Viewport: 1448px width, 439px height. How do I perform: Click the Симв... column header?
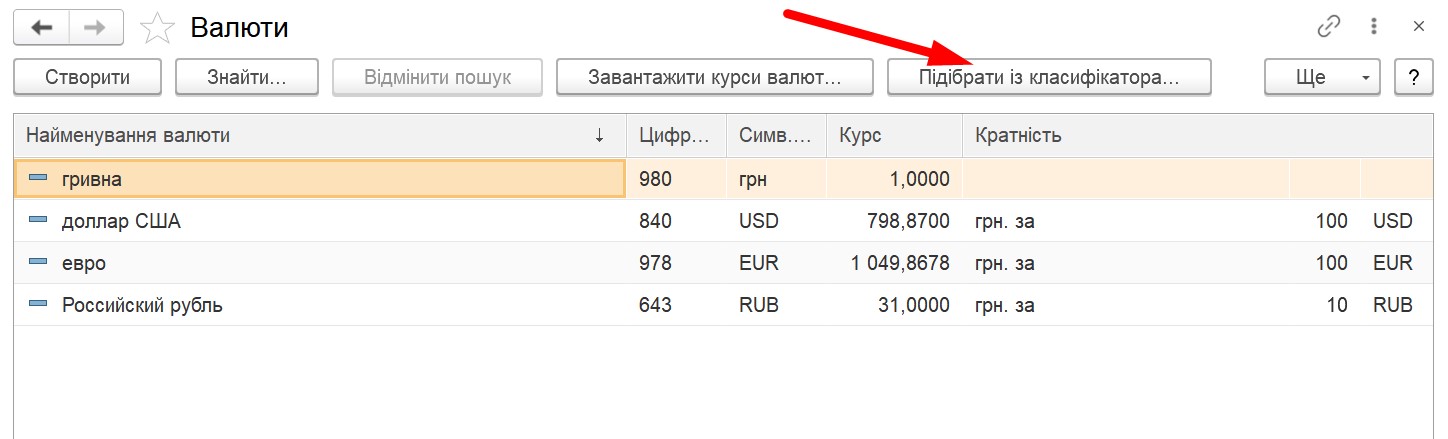coord(776,136)
